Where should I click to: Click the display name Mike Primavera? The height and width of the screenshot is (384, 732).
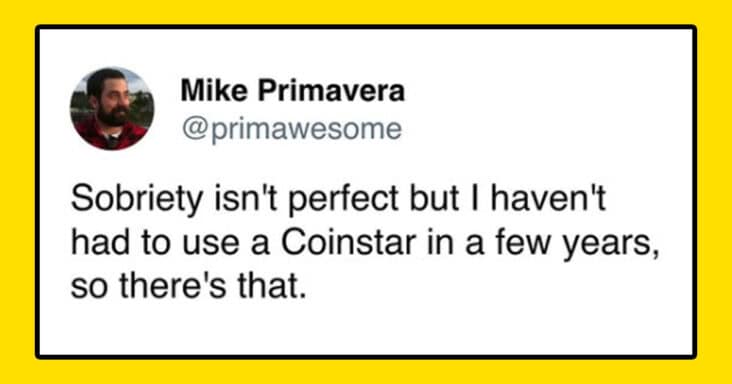[292, 91]
